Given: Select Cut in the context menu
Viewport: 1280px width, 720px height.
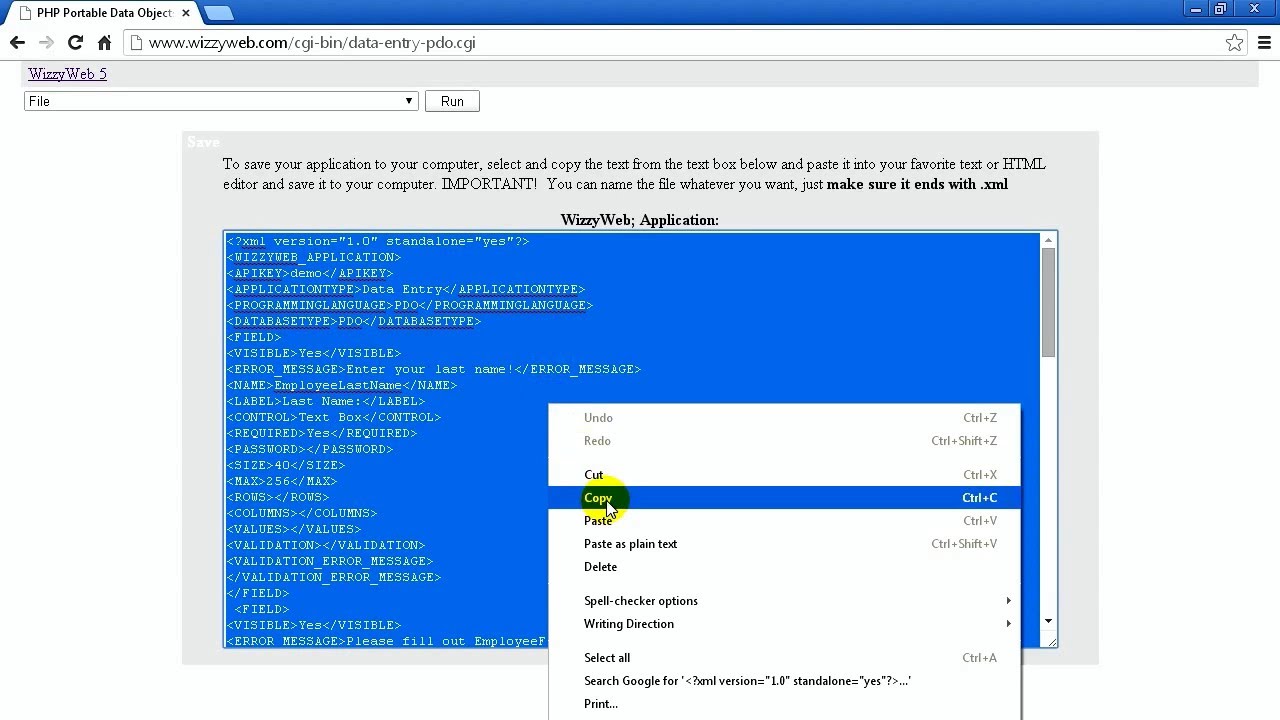Looking at the screenshot, I should 785,475.
